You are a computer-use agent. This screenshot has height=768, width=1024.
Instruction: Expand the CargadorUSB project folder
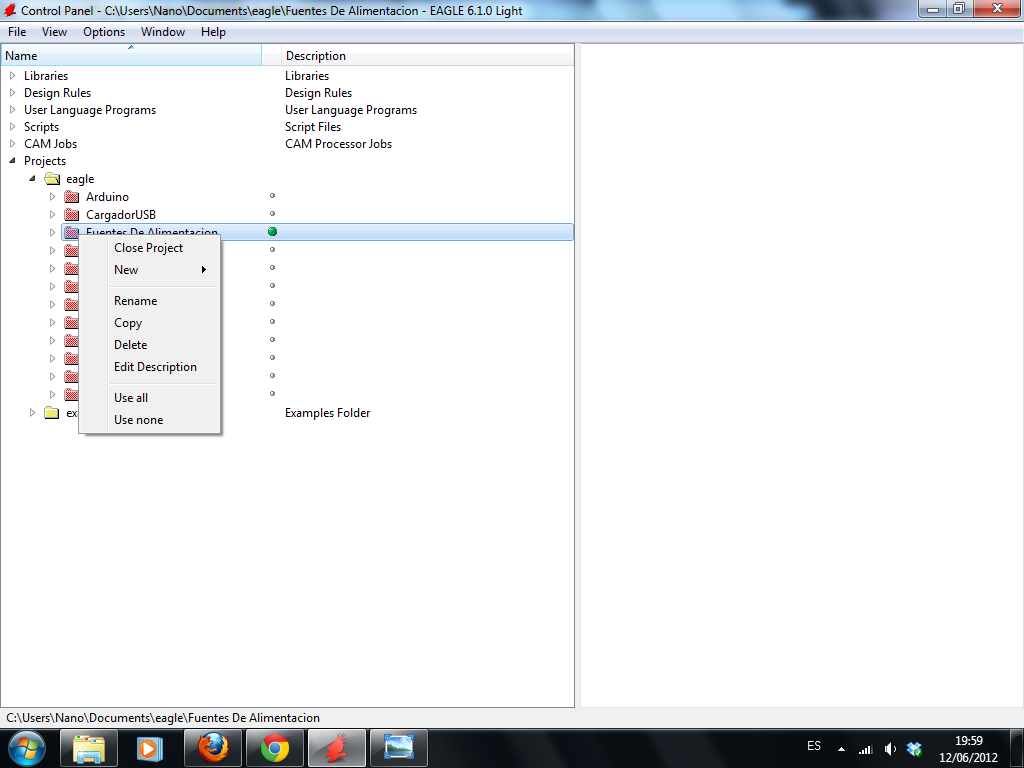(x=52, y=214)
